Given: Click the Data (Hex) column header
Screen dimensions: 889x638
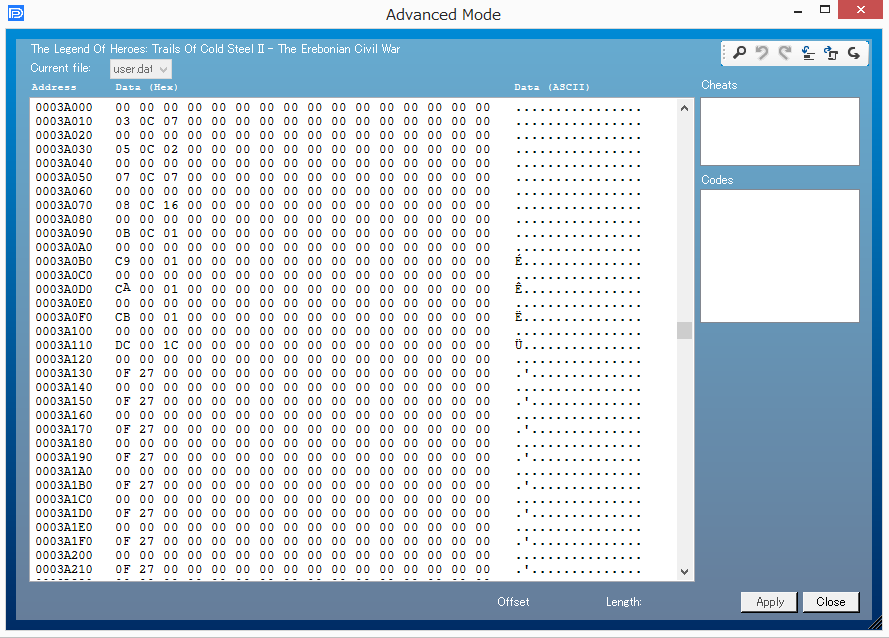Looking at the screenshot, I should (x=147, y=87).
